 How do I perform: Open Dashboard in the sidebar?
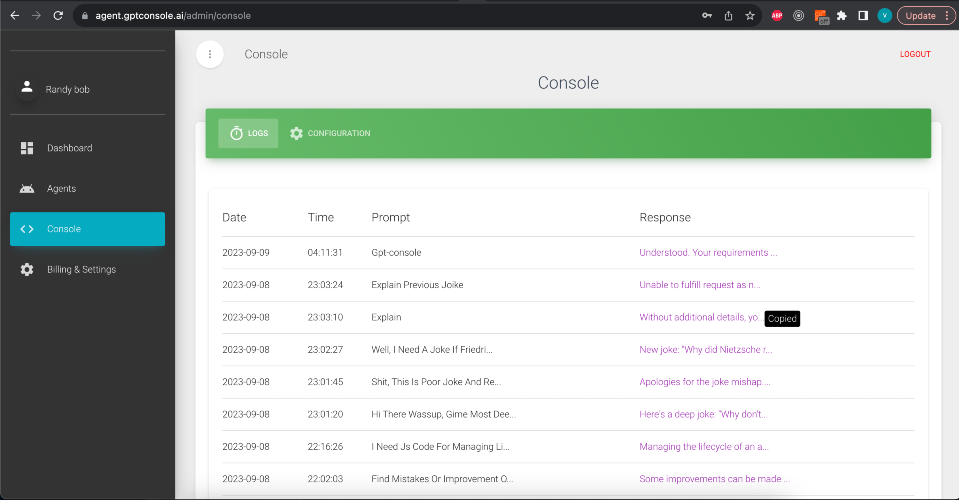87,148
